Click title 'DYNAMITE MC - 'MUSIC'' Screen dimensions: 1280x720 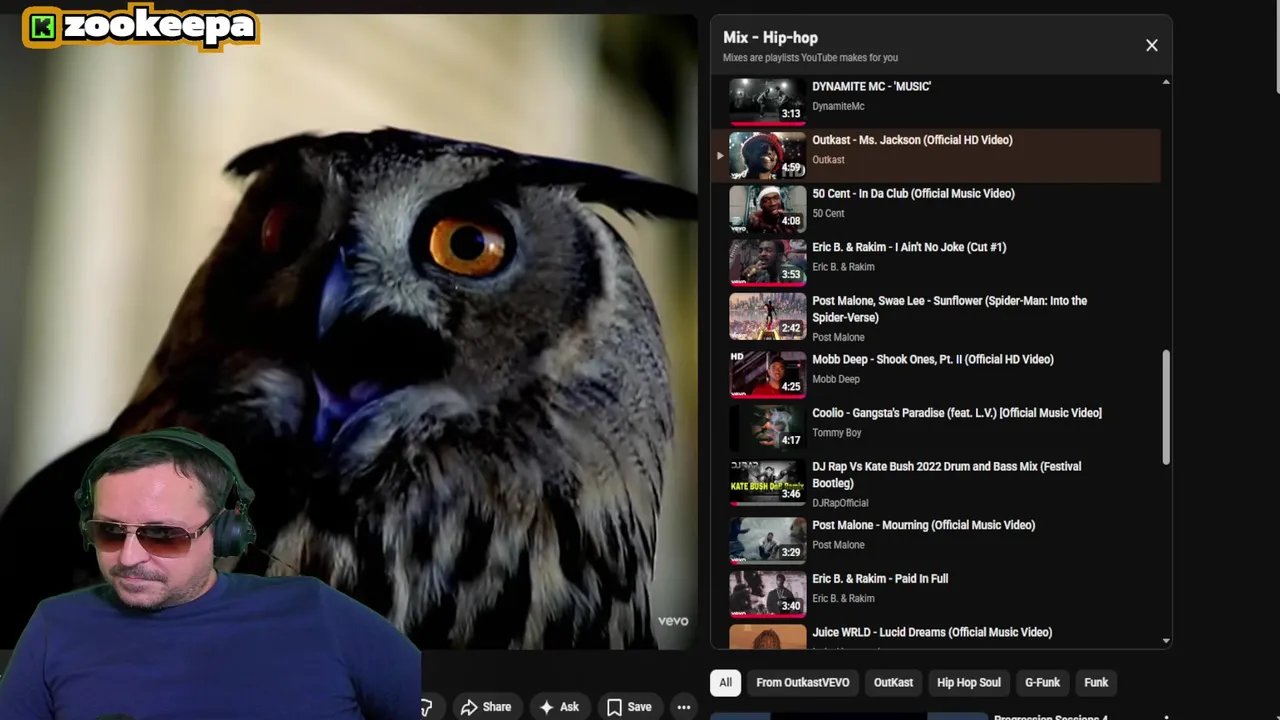(x=871, y=87)
